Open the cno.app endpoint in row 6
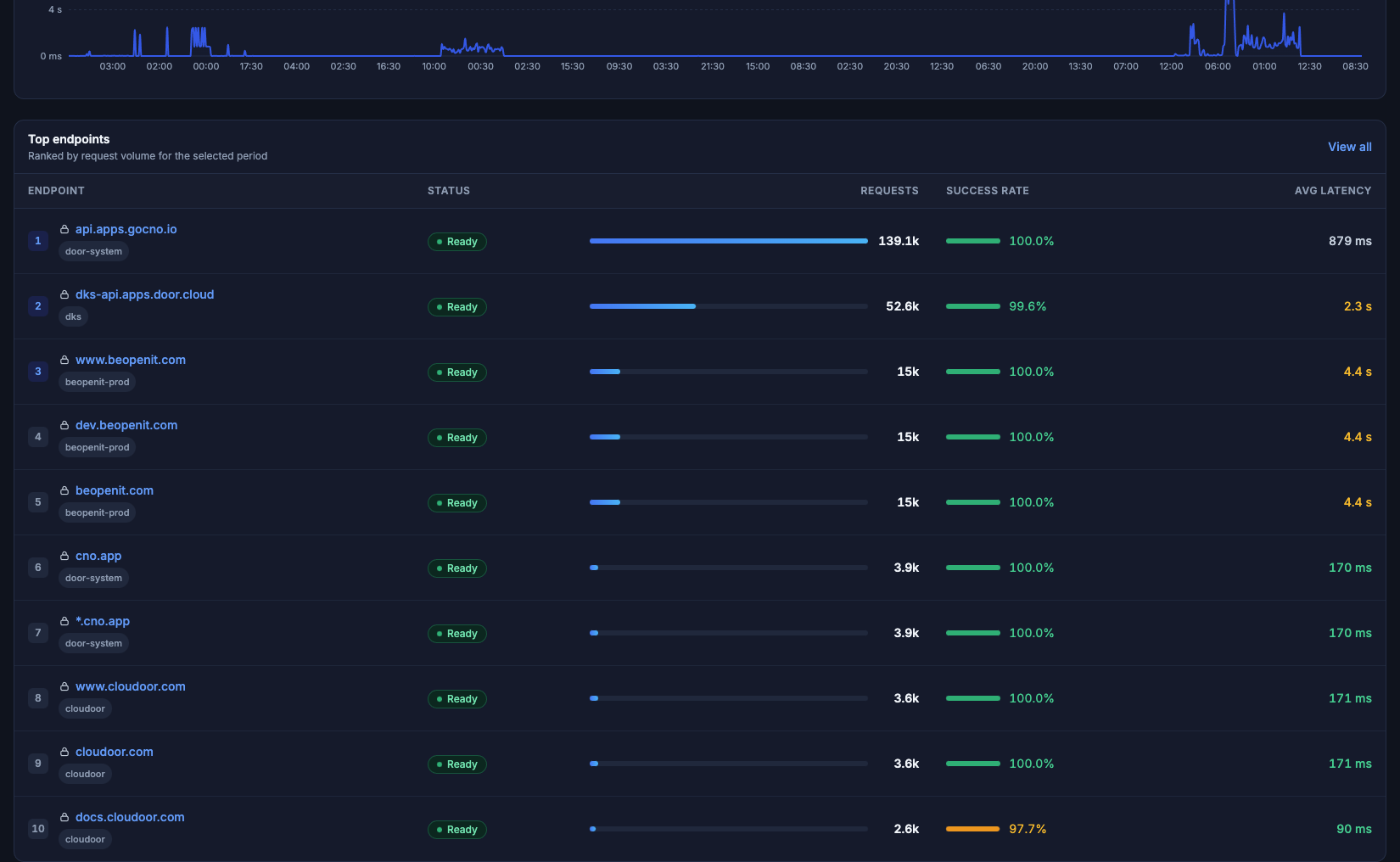Viewport: 1400px width, 862px height. [x=98, y=556]
